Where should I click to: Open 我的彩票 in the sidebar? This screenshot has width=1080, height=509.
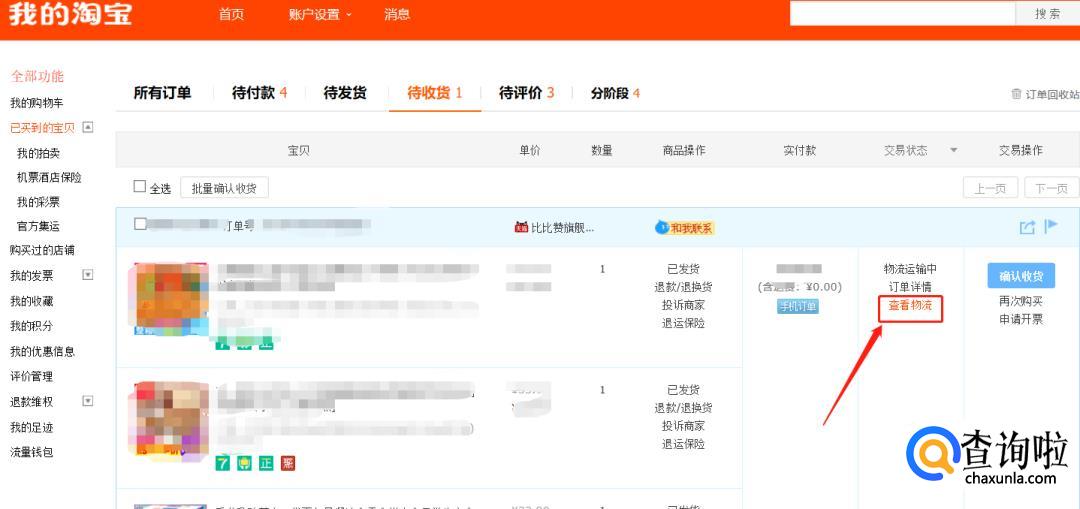[38, 202]
